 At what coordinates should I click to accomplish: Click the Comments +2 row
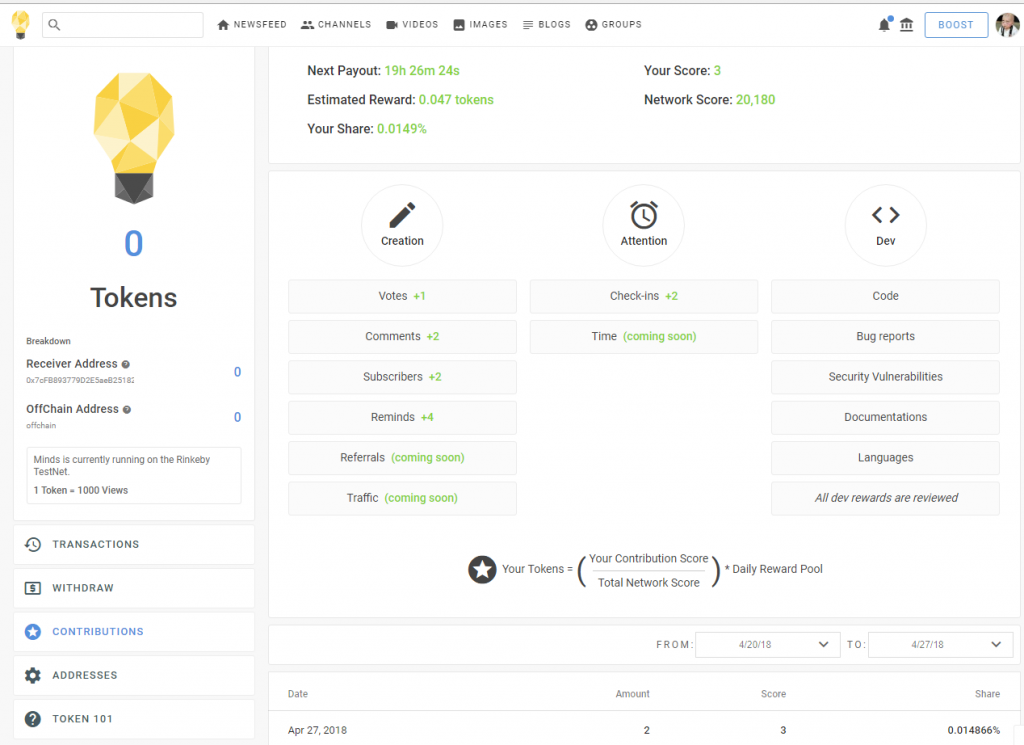pos(402,337)
